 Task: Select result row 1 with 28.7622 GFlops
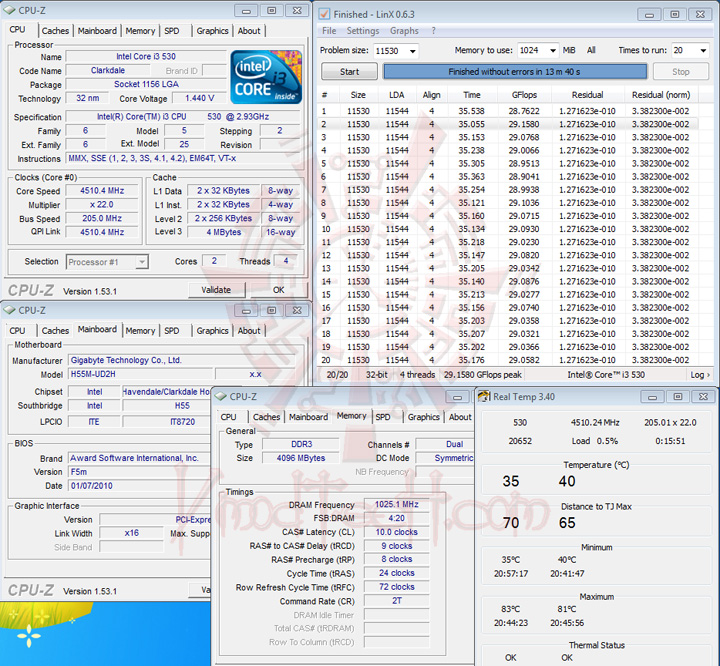point(508,111)
